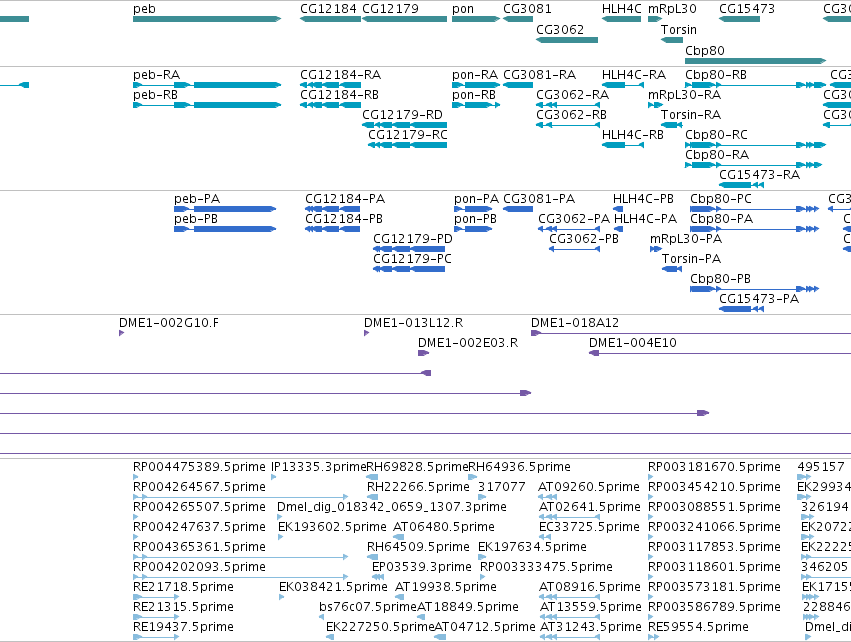
Task: Select the CG3081 gene label
Action: [527, 9]
